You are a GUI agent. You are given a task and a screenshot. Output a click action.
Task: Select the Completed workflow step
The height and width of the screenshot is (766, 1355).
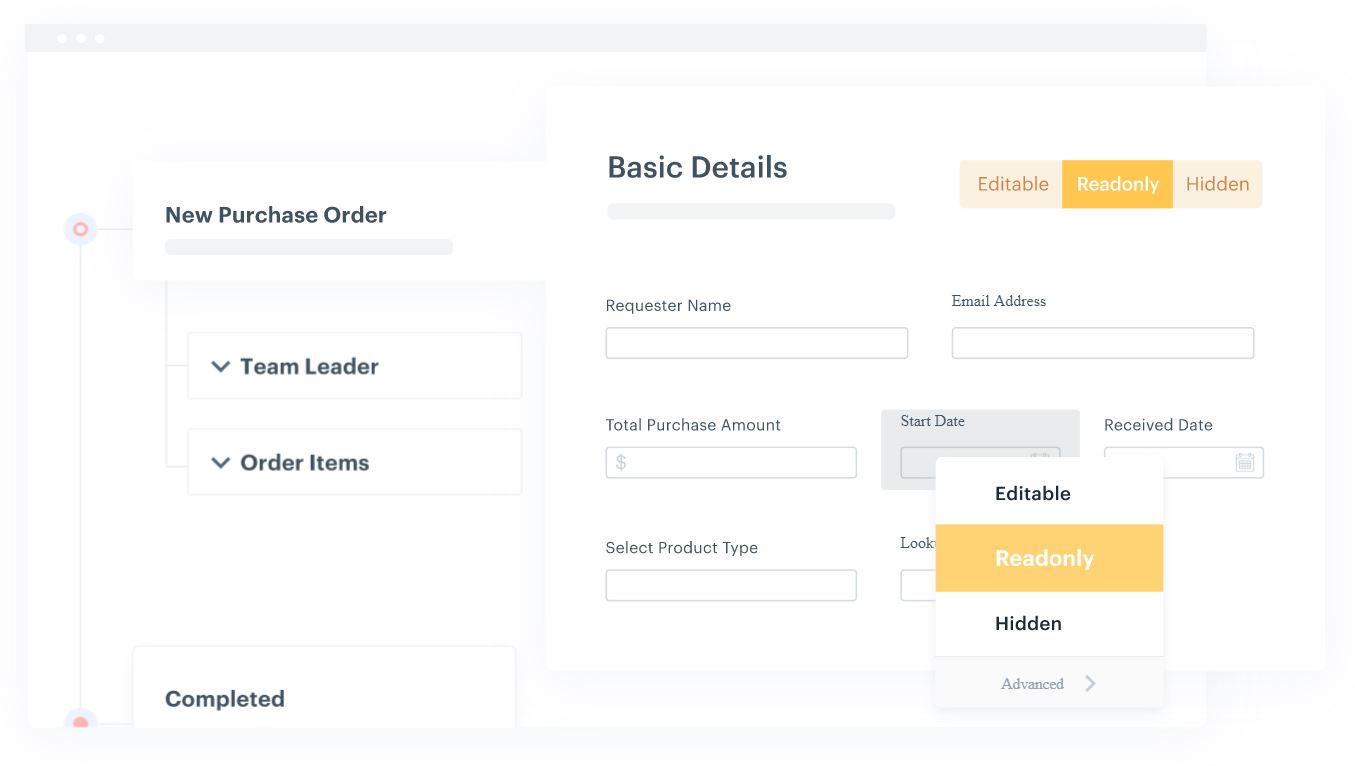tap(225, 699)
